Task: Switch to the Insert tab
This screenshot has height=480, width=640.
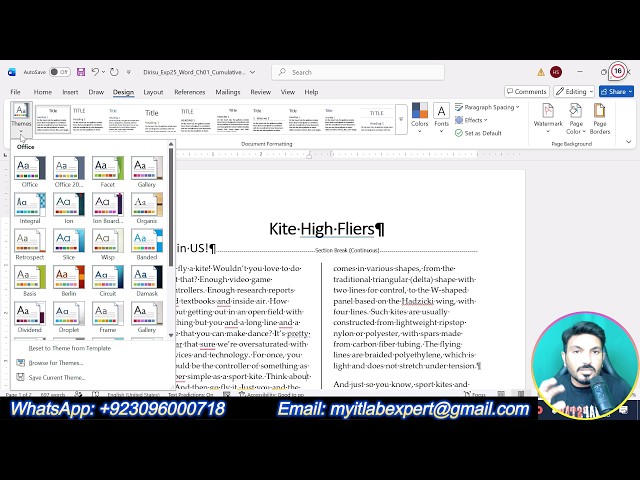Action: point(70,92)
